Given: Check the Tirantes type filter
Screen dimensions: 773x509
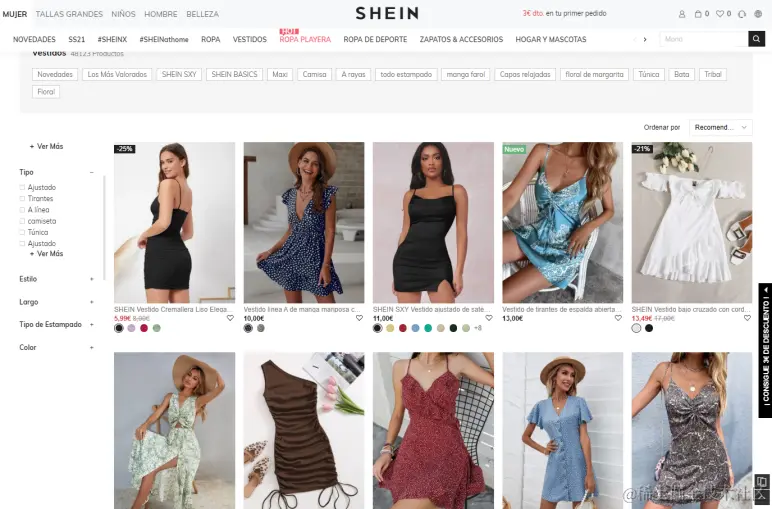Looking at the screenshot, I should pyautogui.click(x=22, y=198).
